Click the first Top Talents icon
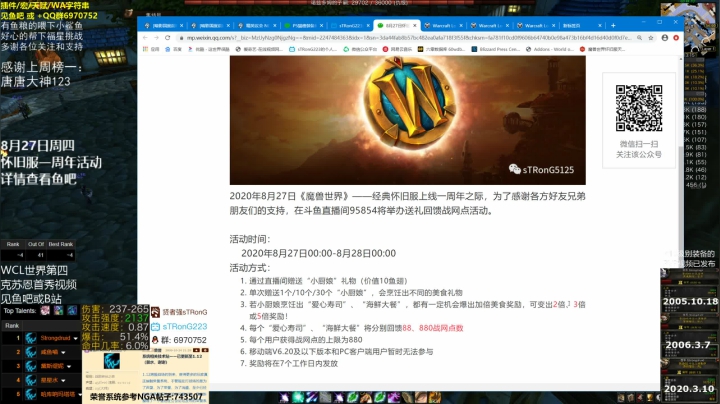Screen dimensions: 720x404 pyautogui.click(x=45, y=311)
